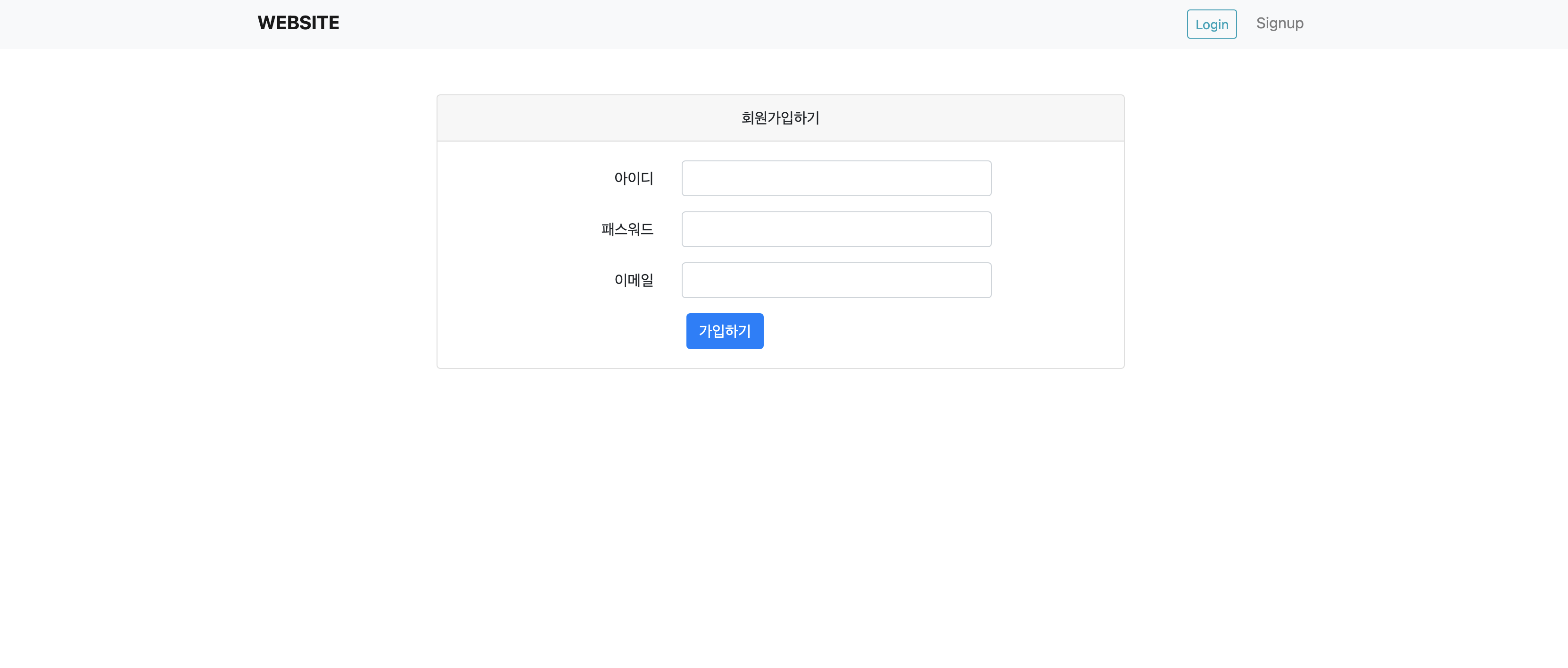Image resolution: width=1568 pixels, height=668 pixels.
Task: Navigate to Login using the outlined button
Action: pyautogui.click(x=1211, y=24)
